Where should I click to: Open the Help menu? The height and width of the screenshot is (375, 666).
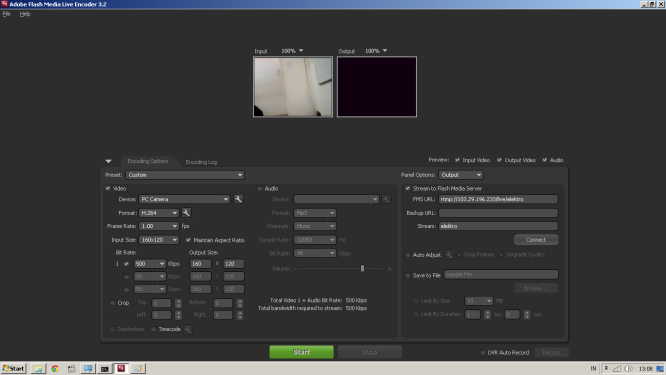coord(25,14)
